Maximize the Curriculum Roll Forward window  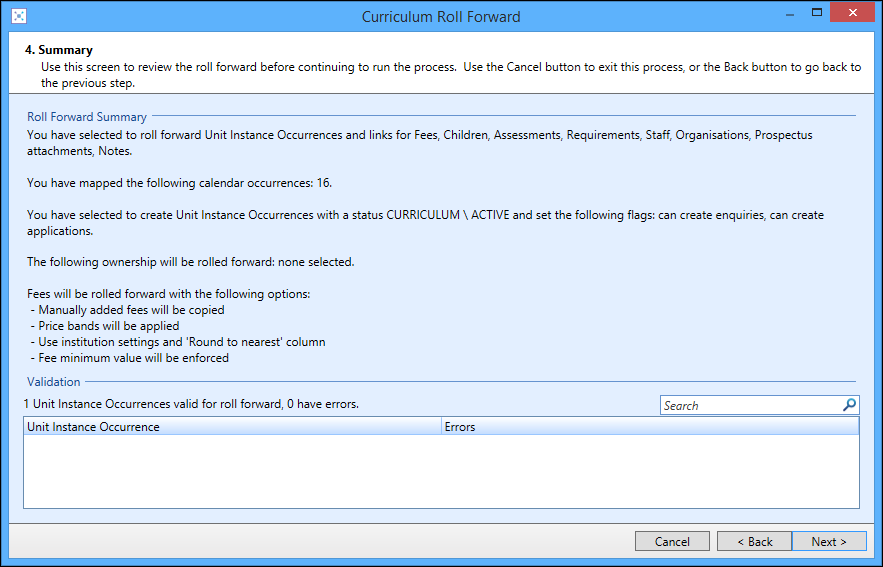pos(817,13)
